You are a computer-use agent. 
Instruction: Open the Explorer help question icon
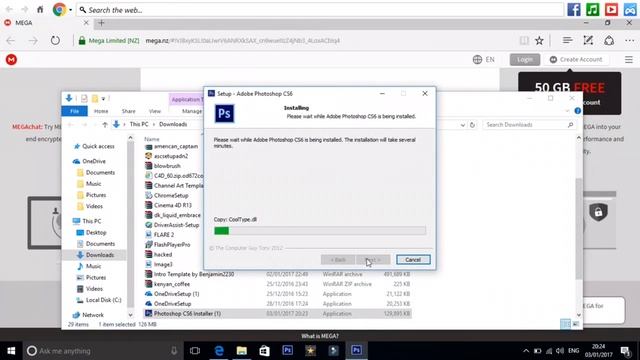(x=578, y=111)
